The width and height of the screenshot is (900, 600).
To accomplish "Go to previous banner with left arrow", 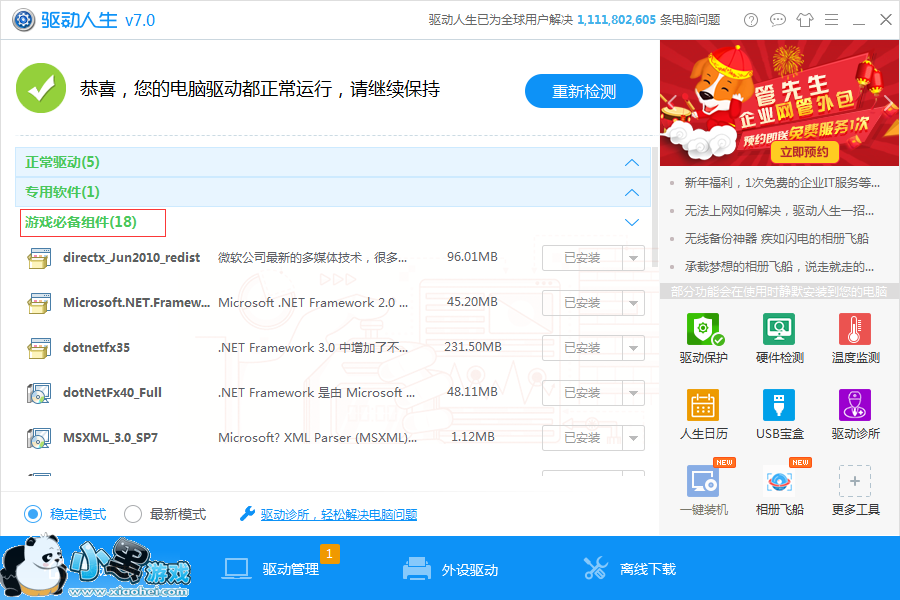I will (x=671, y=103).
